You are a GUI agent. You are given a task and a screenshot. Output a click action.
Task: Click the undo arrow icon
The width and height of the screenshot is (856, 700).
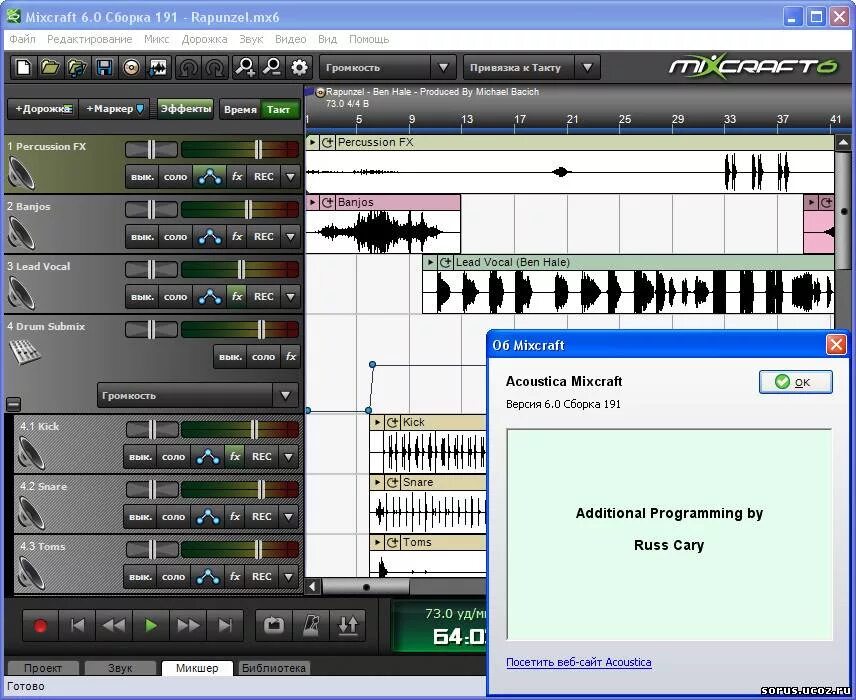coord(188,68)
